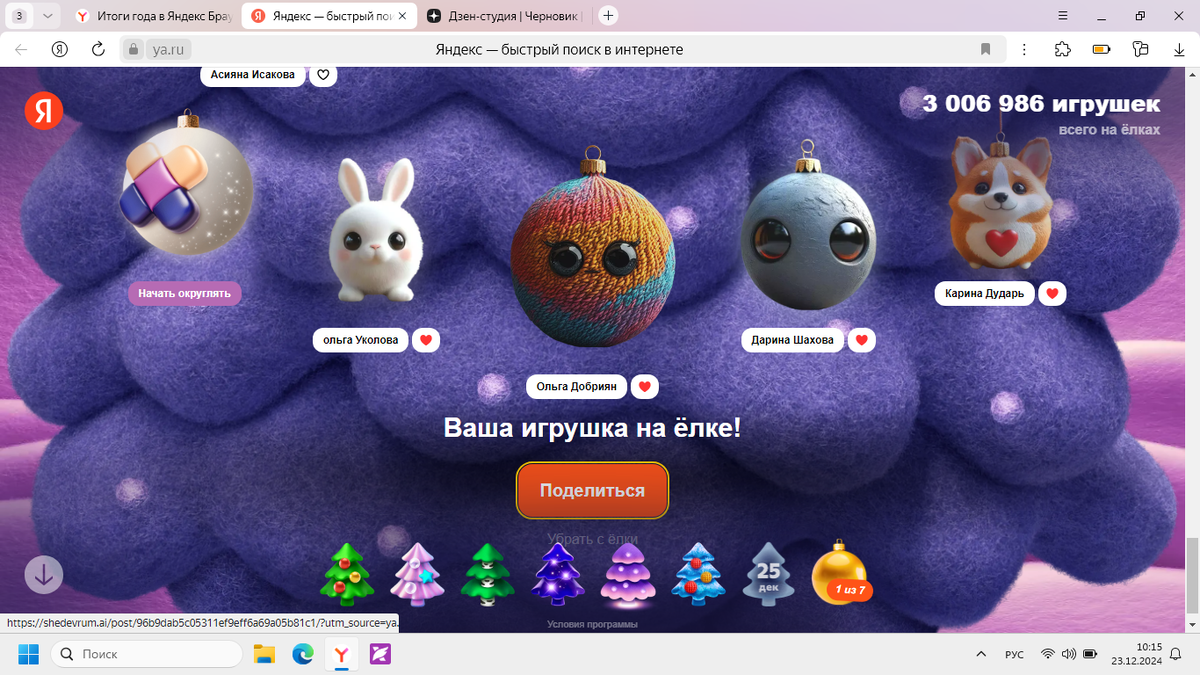This screenshot has width=1200, height=675.
Task: Go back with the browser back arrow
Action: click(x=21, y=49)
